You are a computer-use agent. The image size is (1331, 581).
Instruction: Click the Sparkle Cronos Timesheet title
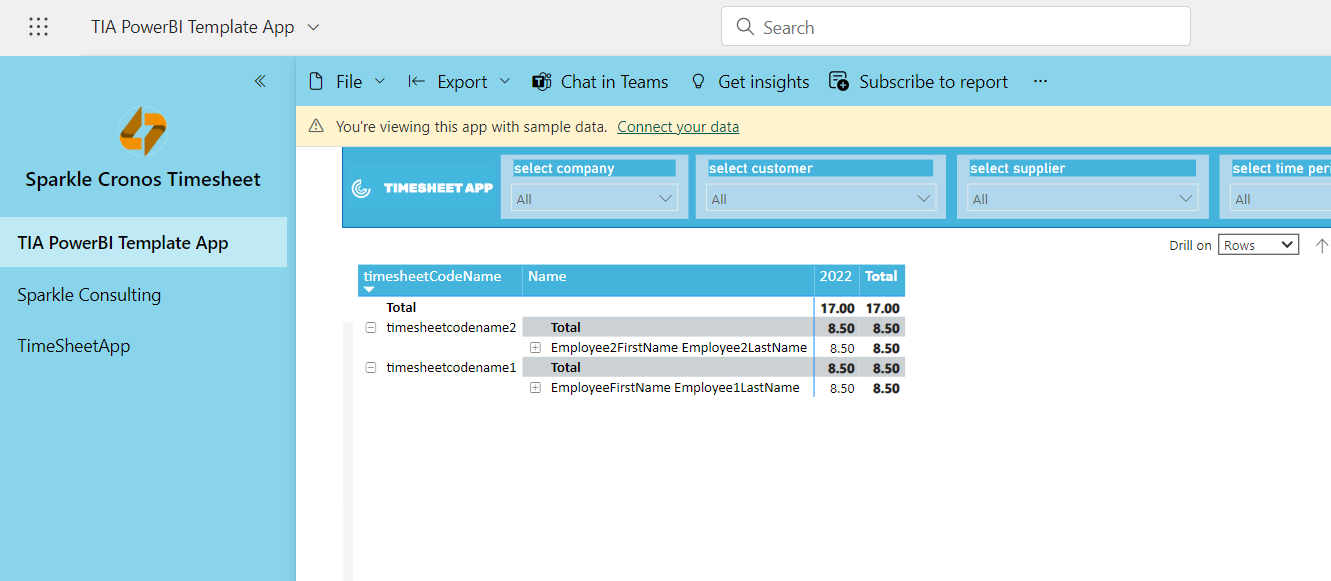[x=143, y=180]
